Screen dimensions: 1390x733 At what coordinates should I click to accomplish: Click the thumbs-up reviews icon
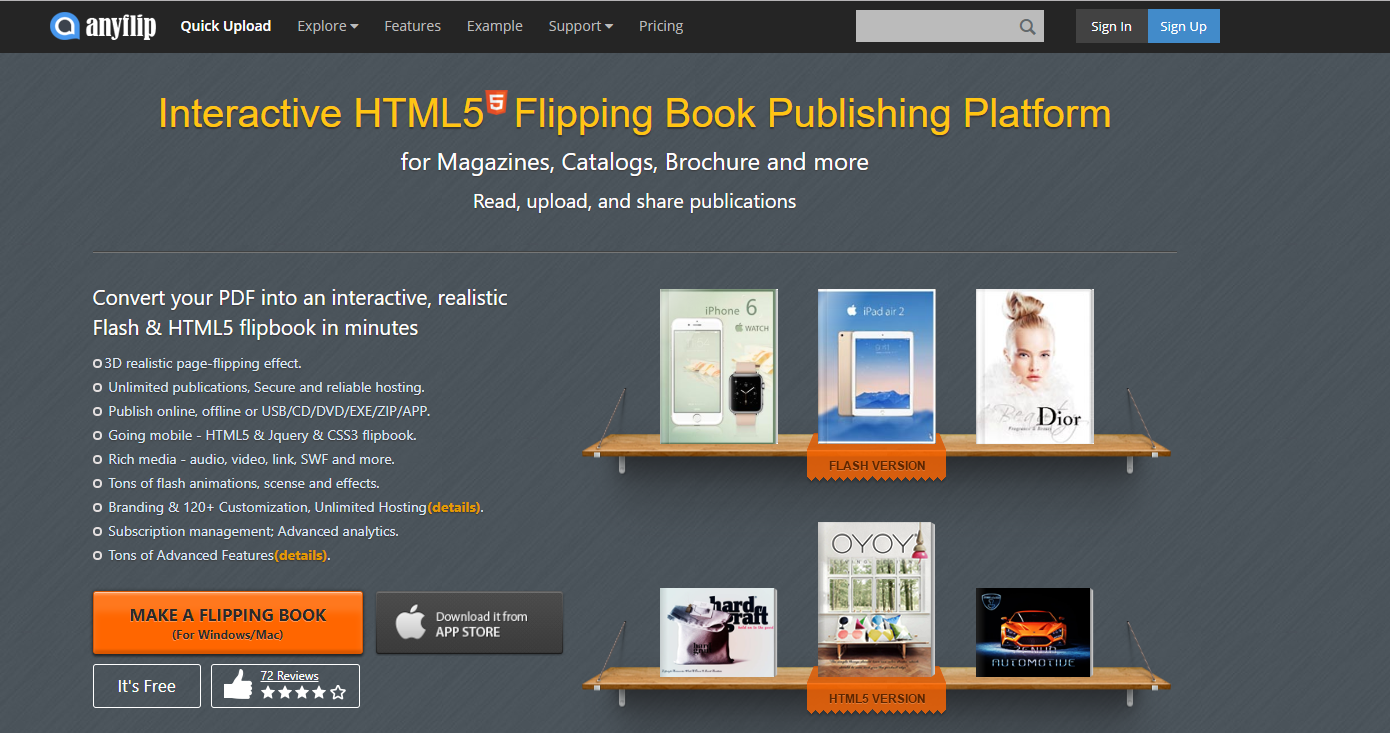tap(237, 685)
